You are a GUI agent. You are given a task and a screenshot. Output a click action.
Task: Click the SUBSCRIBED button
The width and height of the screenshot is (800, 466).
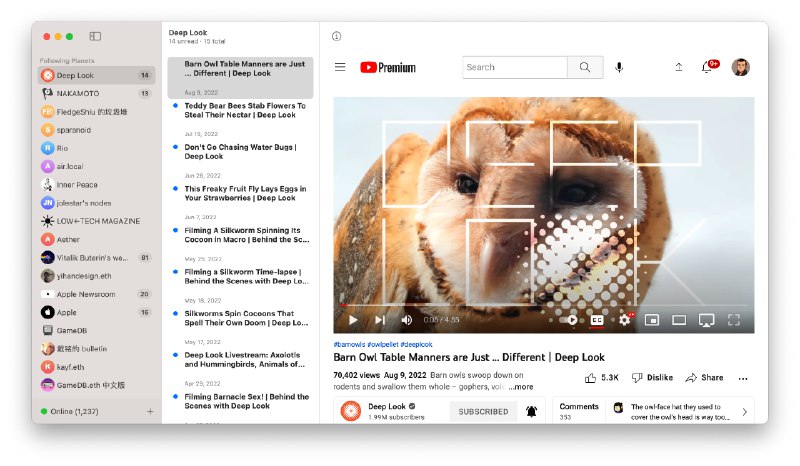(x=481, y=411)
